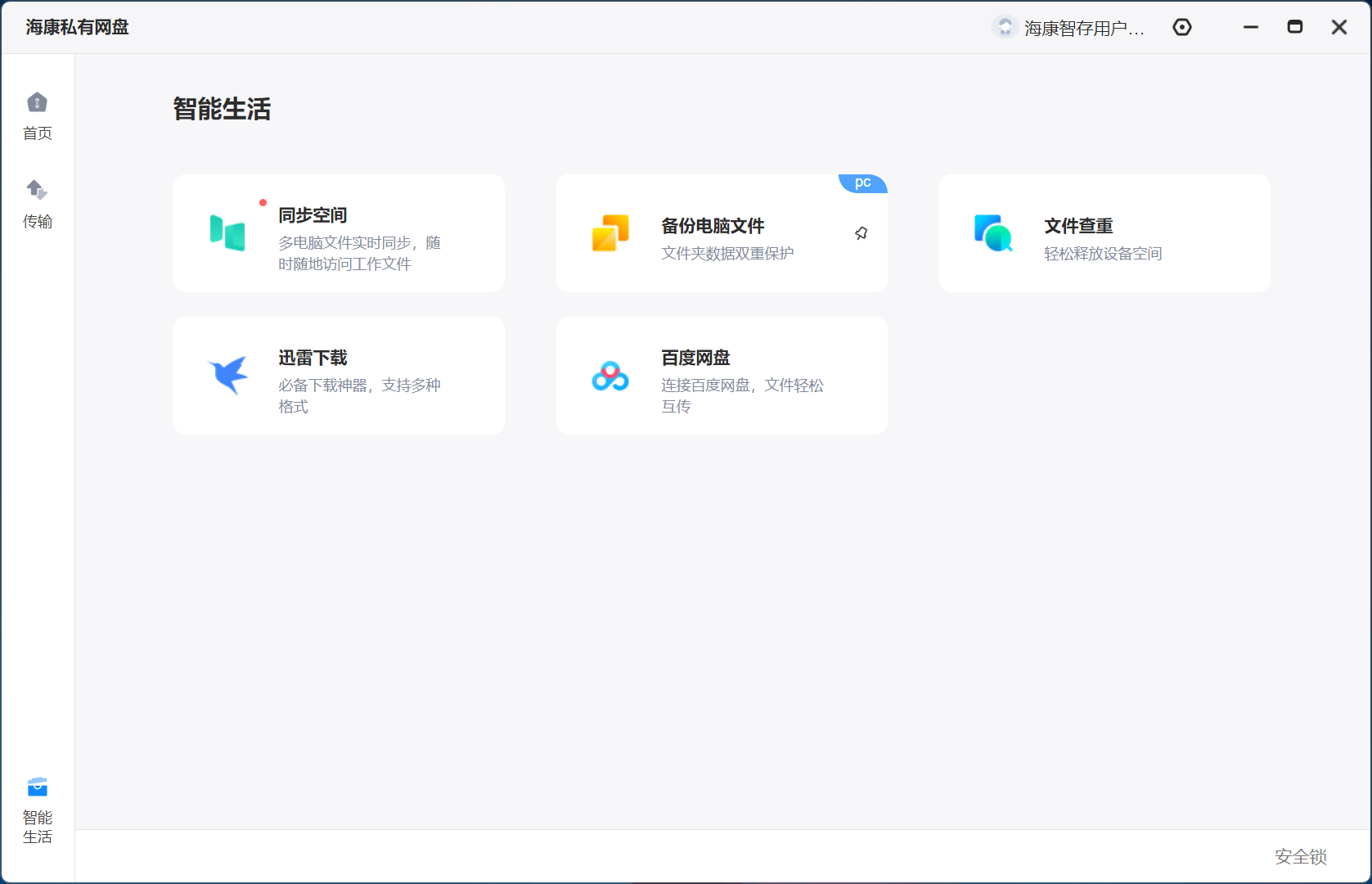Open the 海康智存用户 account name

tap(1084, 28)
